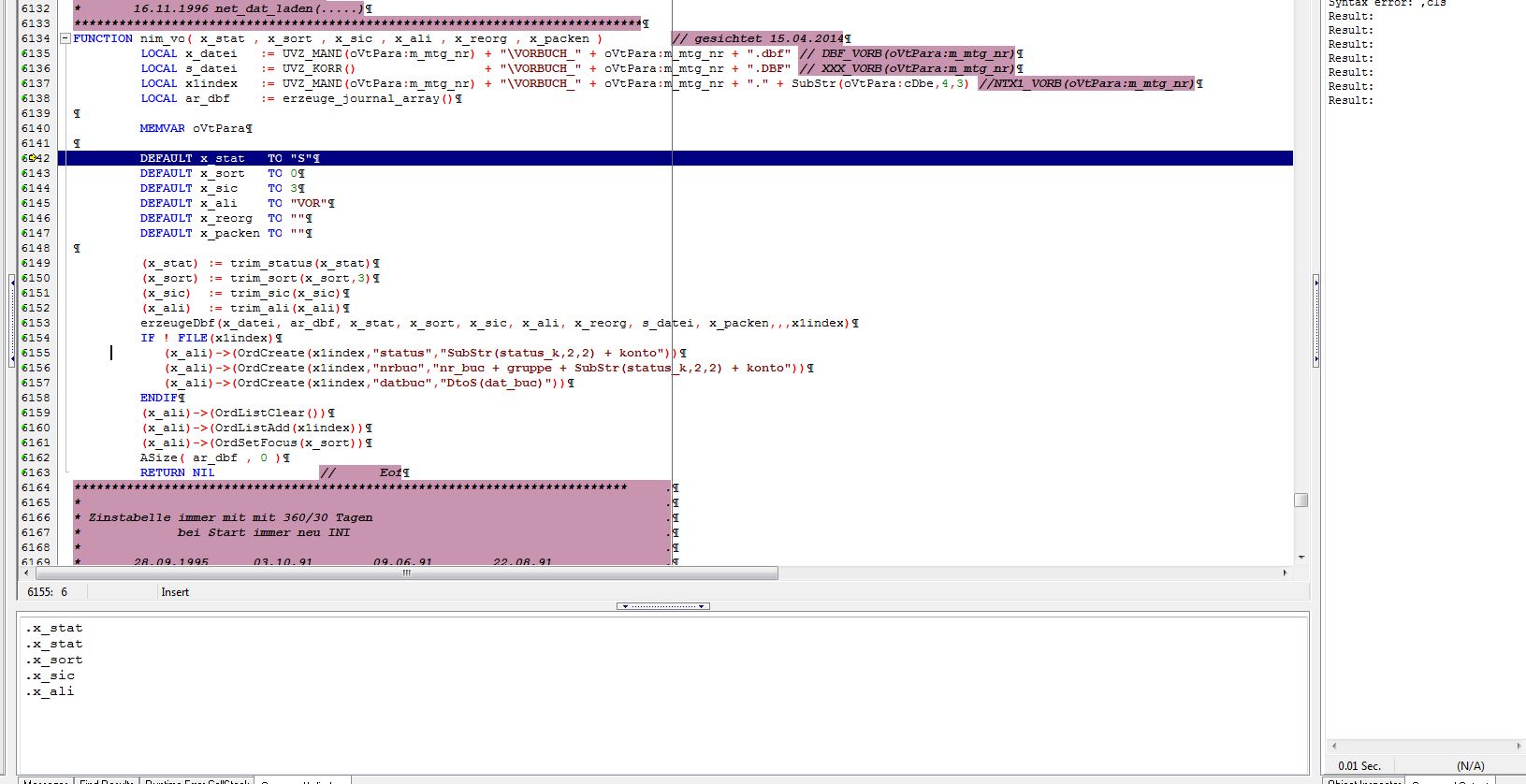Click the '6155: 6' cursor position indicator

[x=47, y=592]
